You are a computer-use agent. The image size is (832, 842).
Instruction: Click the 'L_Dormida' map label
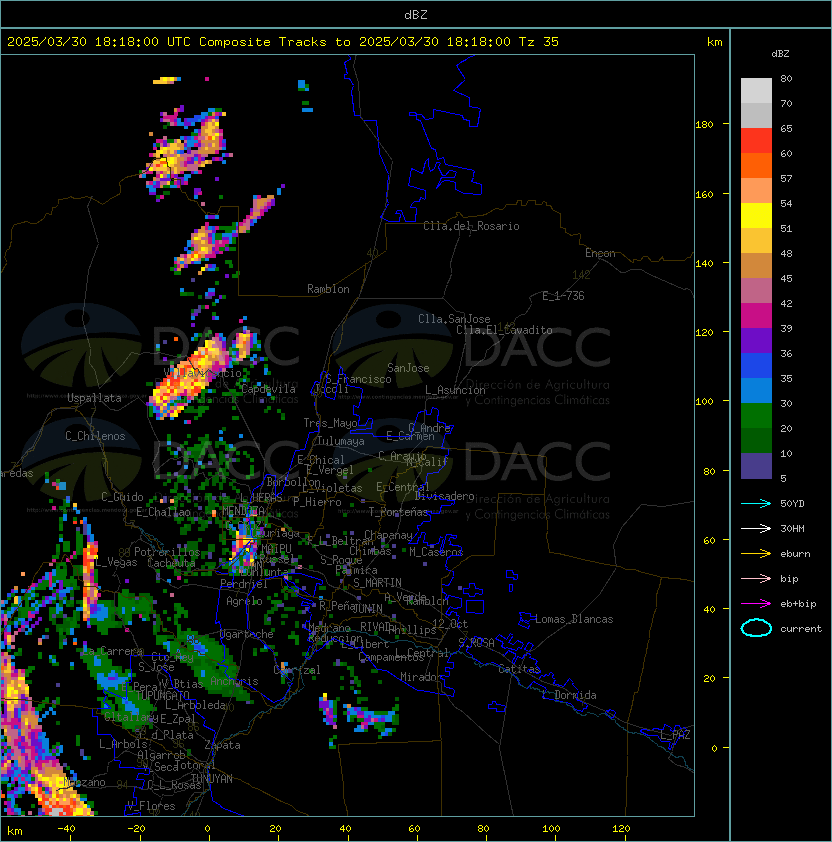569,695
